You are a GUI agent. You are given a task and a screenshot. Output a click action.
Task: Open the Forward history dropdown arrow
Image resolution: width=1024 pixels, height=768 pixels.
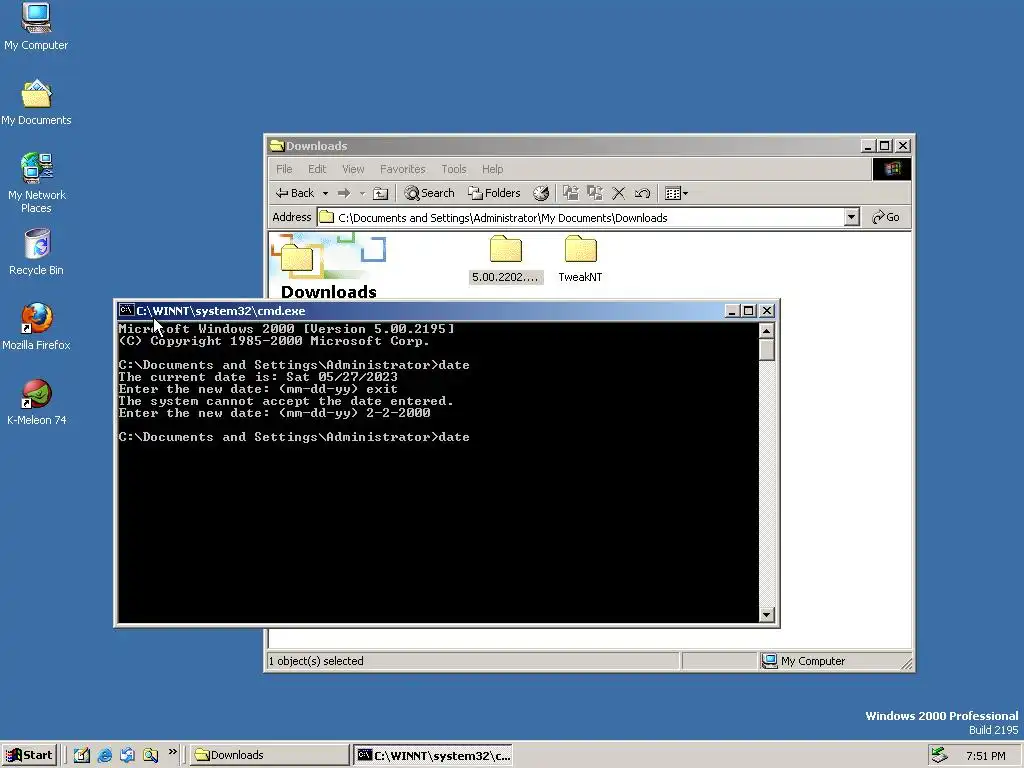coord(362,193)
